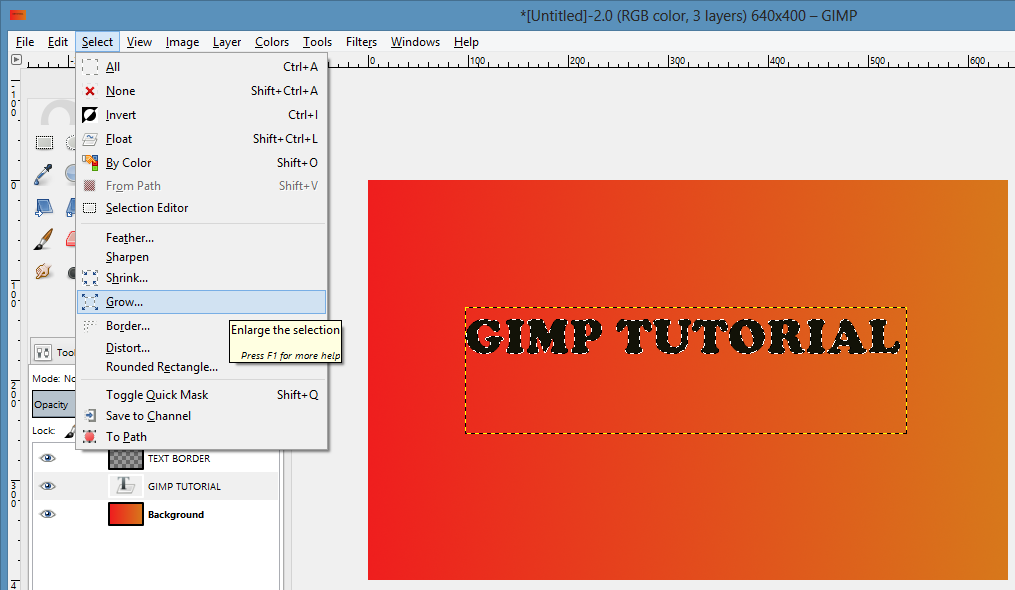This screenshot has height=590, width=1015.
Task: Open the Filters menu
Action: coord(361,41)
